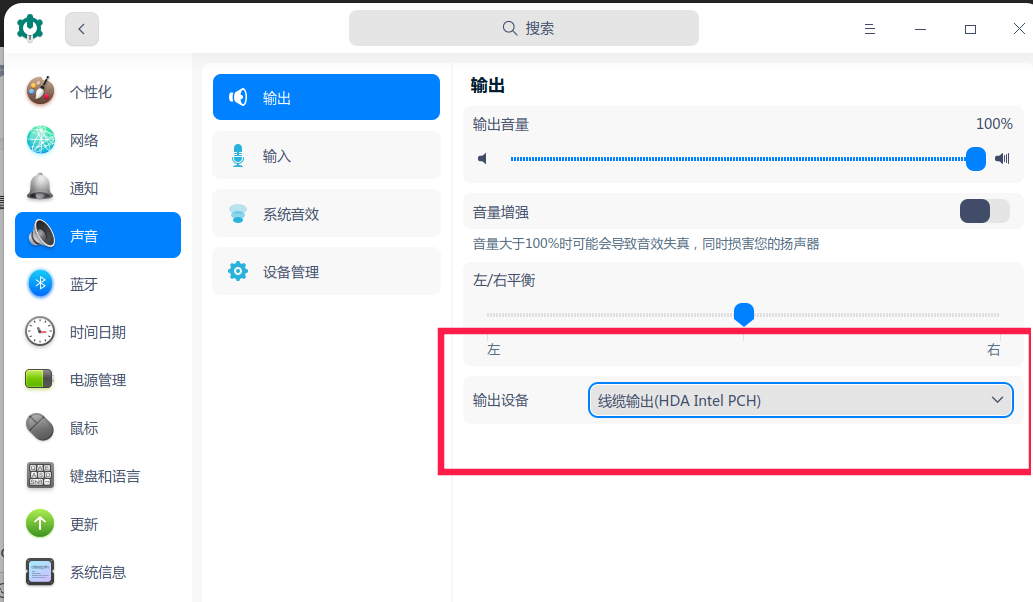
Task: Open 更新 settings
Action: pyautogui.click(x=98, y=524)
